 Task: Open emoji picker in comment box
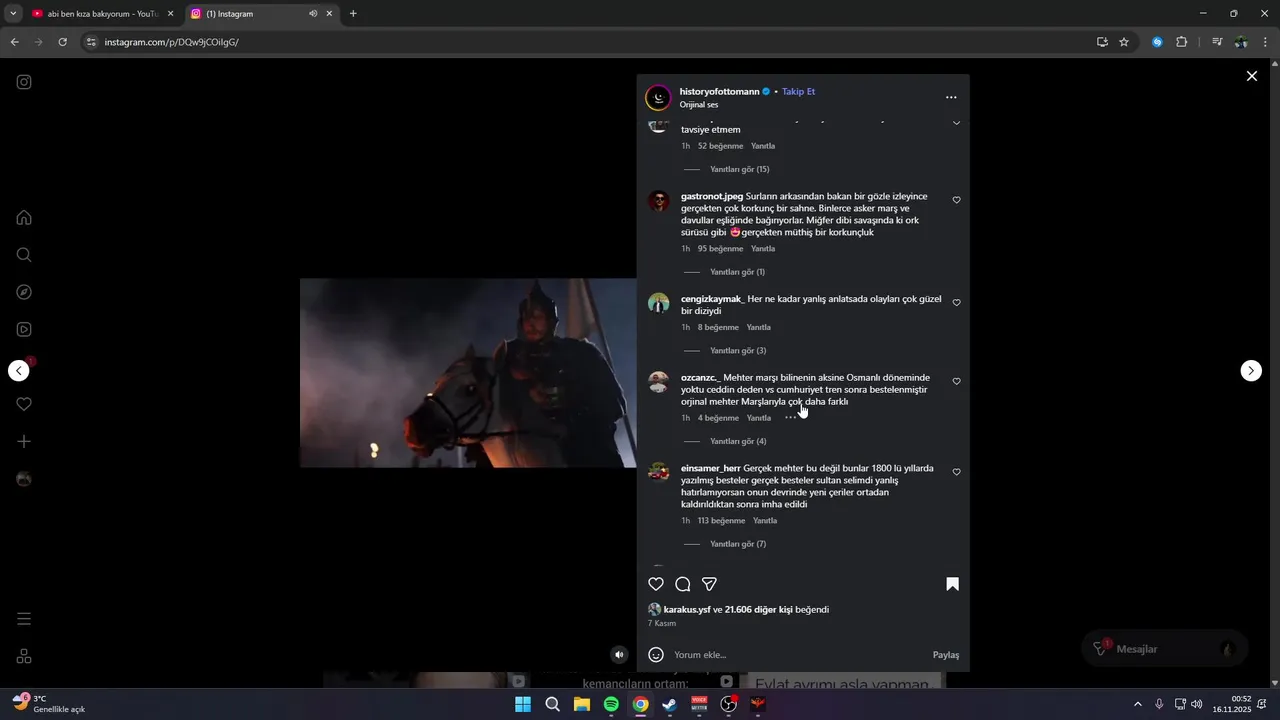click(656, 655)
